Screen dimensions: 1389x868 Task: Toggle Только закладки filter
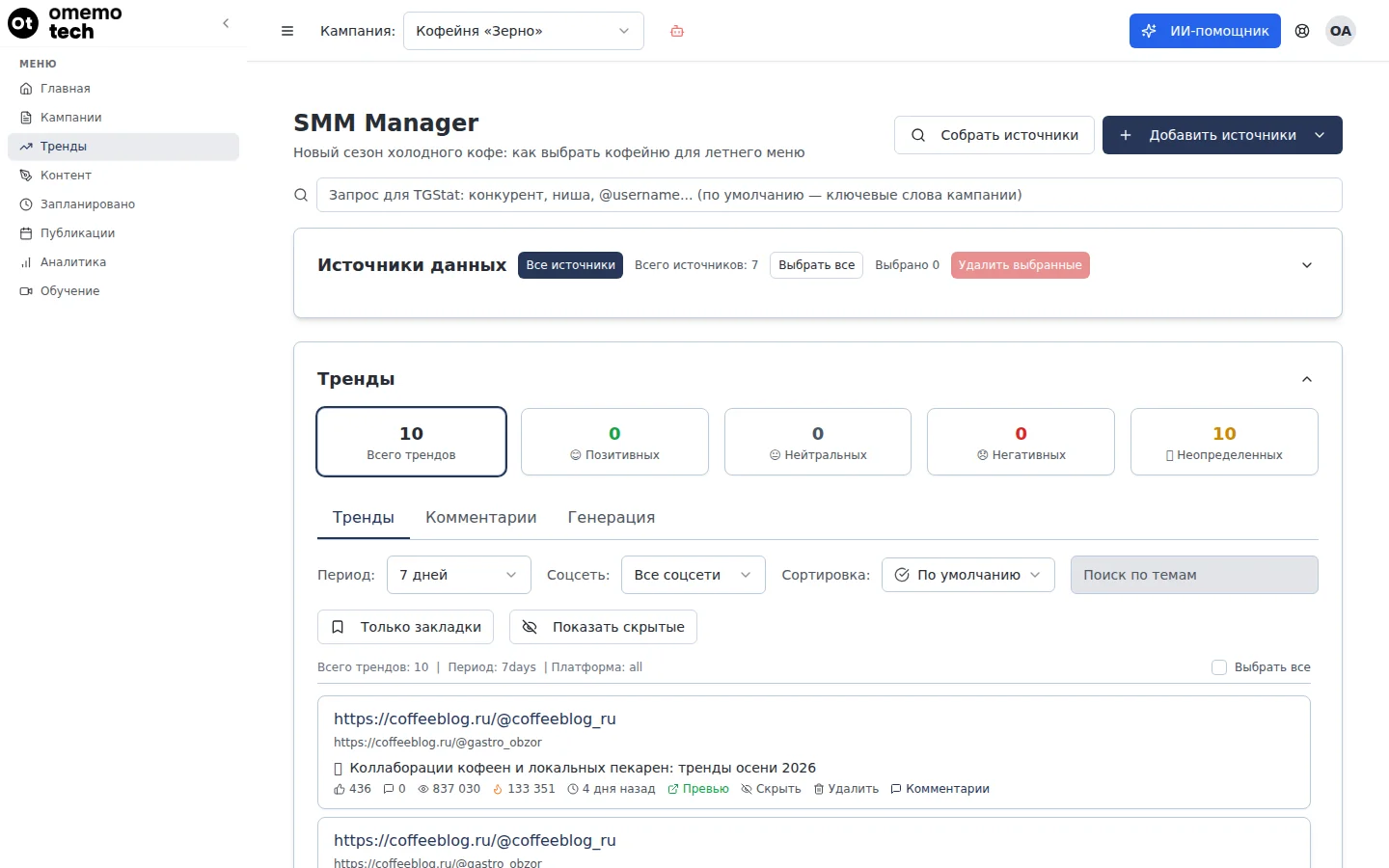coord(406,627)
